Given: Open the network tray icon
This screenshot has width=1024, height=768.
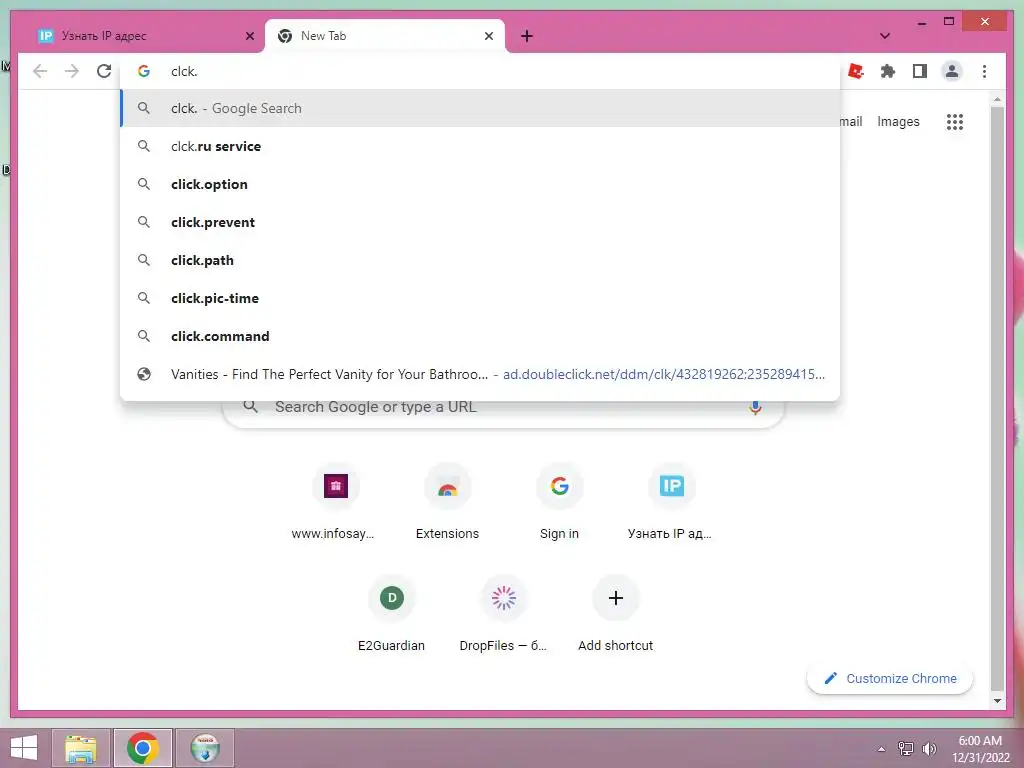Looking at the screenshot, I should 906,749.
